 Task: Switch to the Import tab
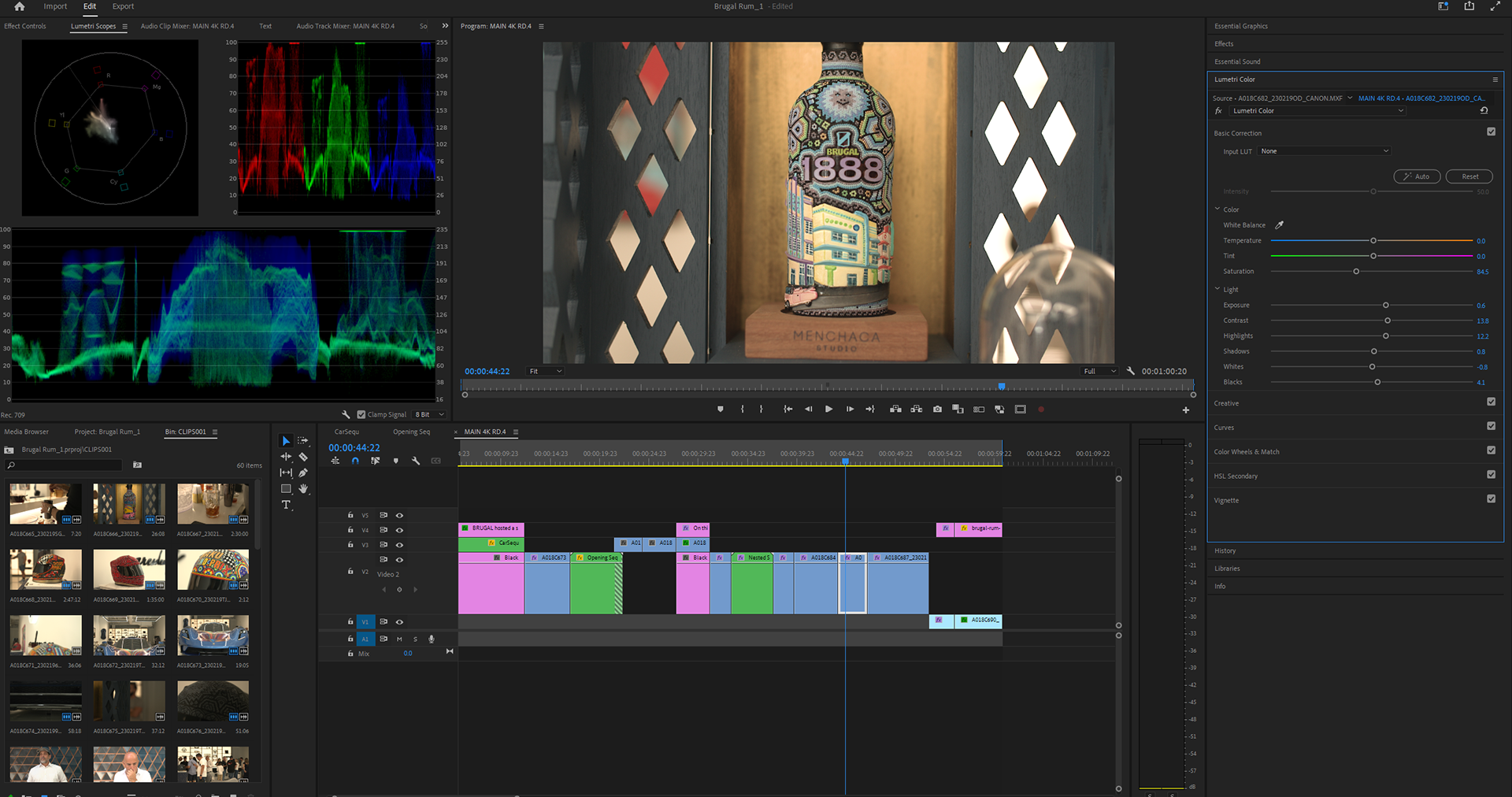tap(55, 6)
